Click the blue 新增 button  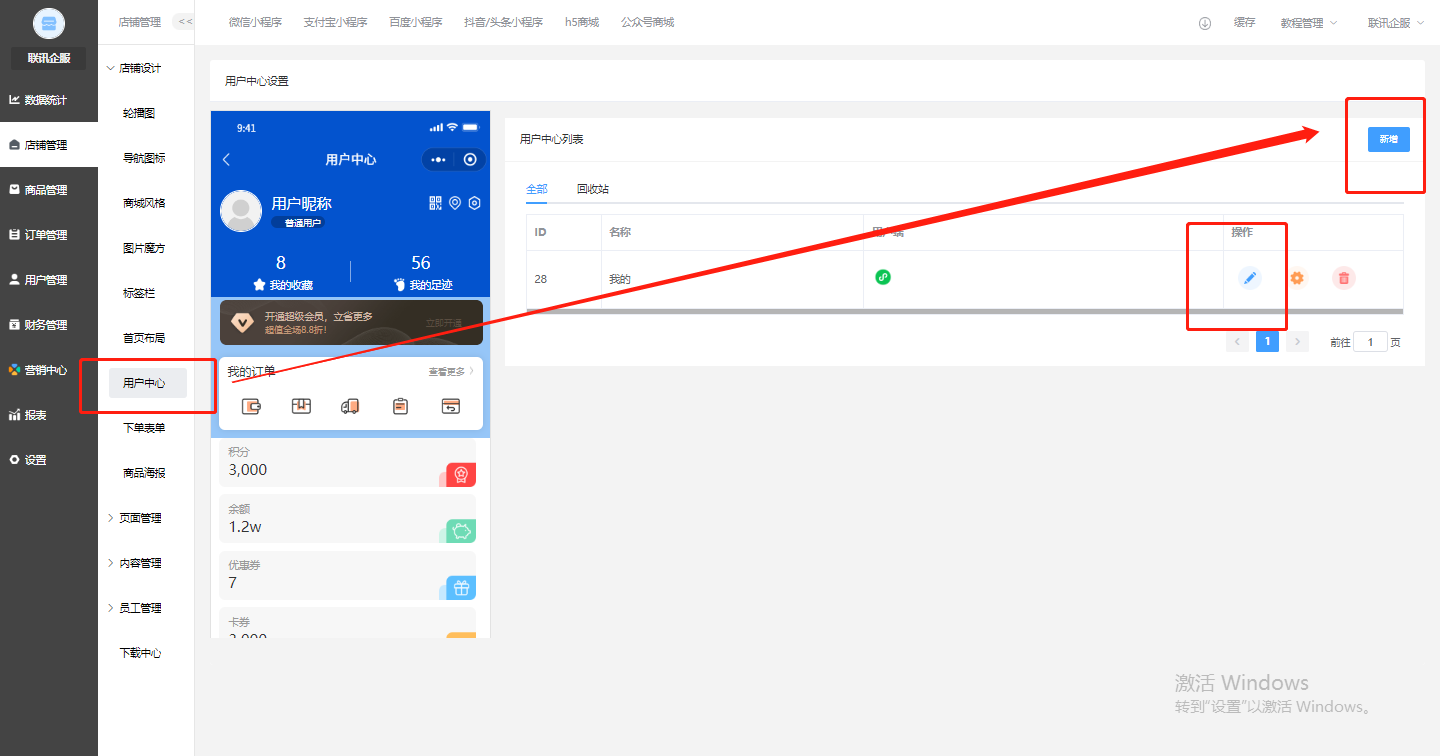pyautogui.click(x=1389, y=139)
